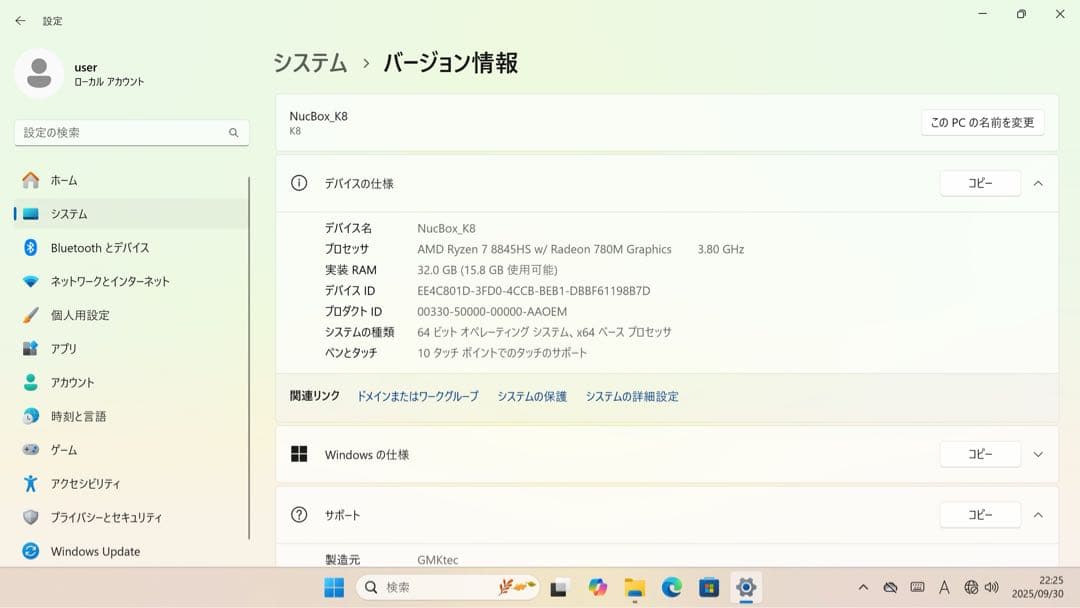Image resolution: width=1080 pixels, height=608 pixels.
Task: Open the システムの保護 link
Action: [x=531, y=396]
